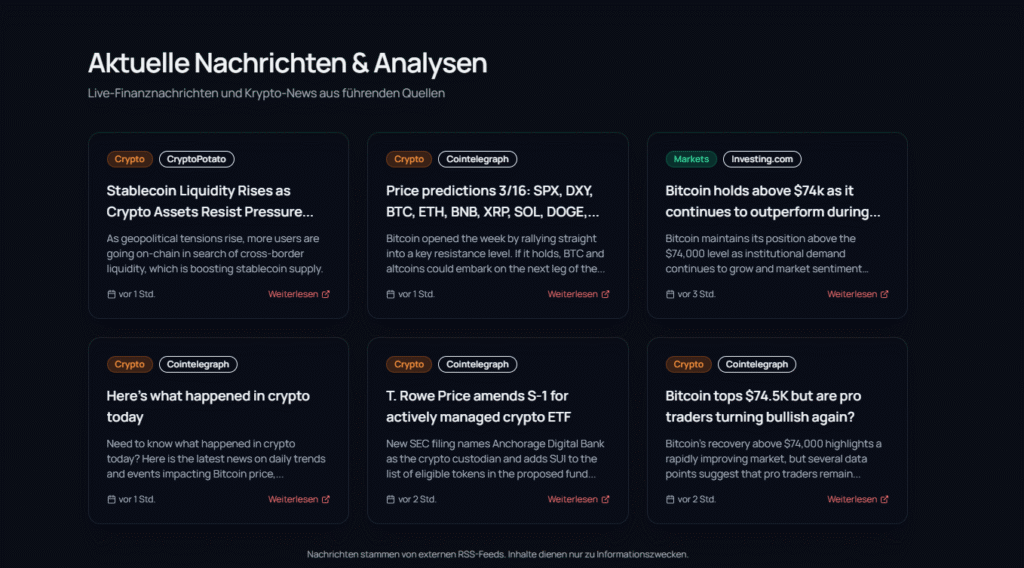Open Weiterlesen link for Bitcoin holds above $74k
This screenshot has height=568, width=1024.
(852, 295)
